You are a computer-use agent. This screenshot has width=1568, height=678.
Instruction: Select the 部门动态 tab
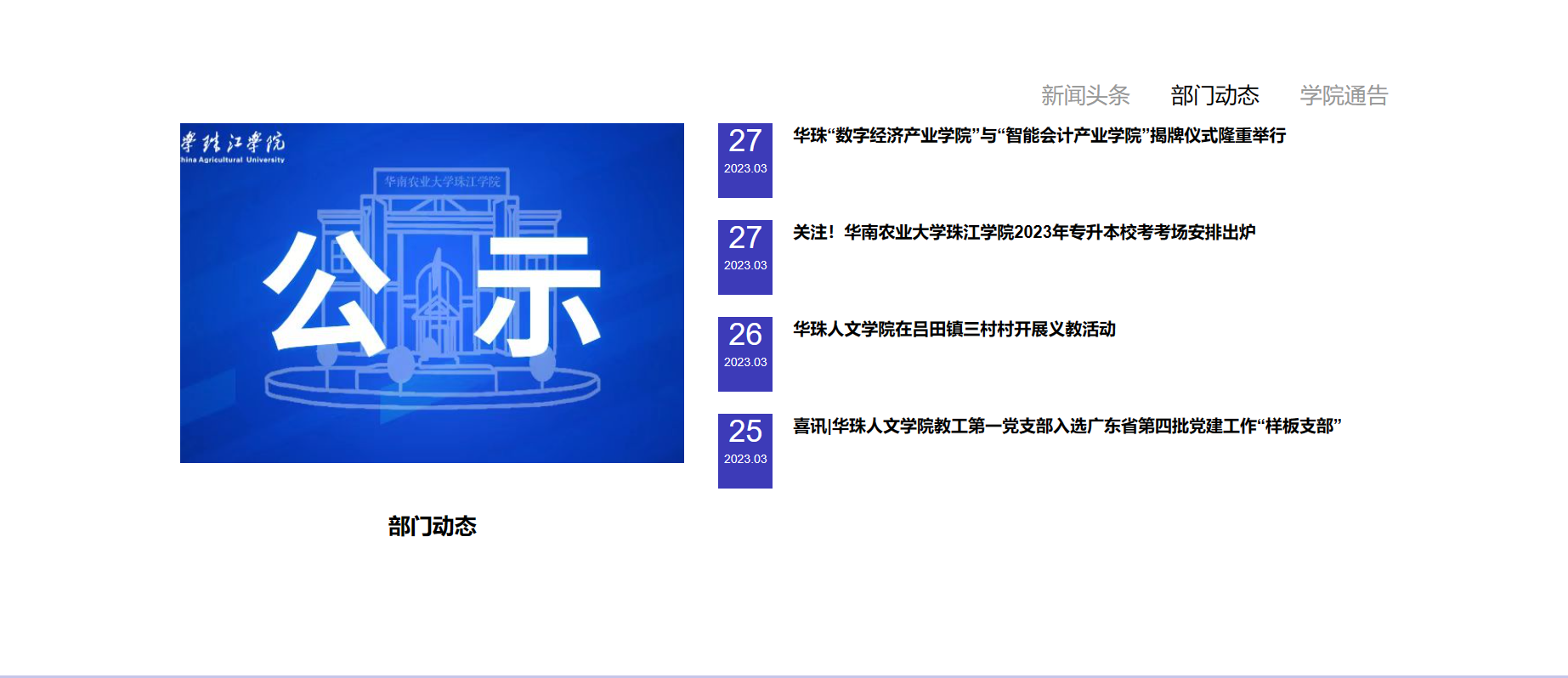click(1214, 95)
